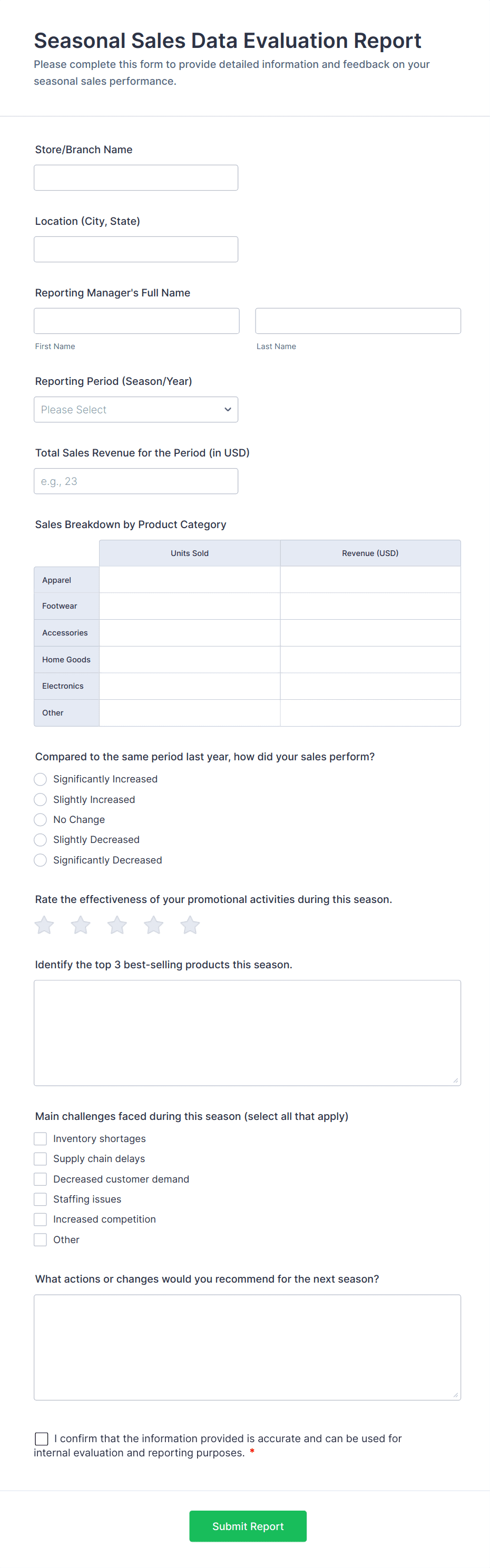Focus the Total Sales Revenue input

click(x=135, y=481)
